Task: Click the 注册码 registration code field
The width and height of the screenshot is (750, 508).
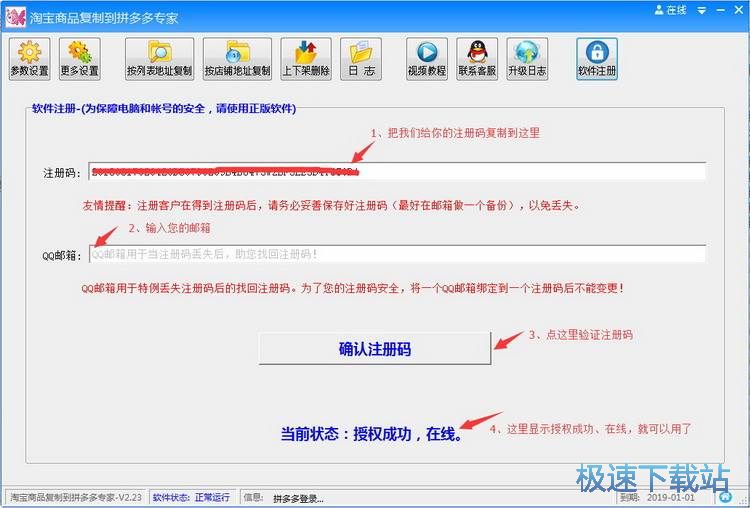Action: pyautogui.click(x=397, y=172)
